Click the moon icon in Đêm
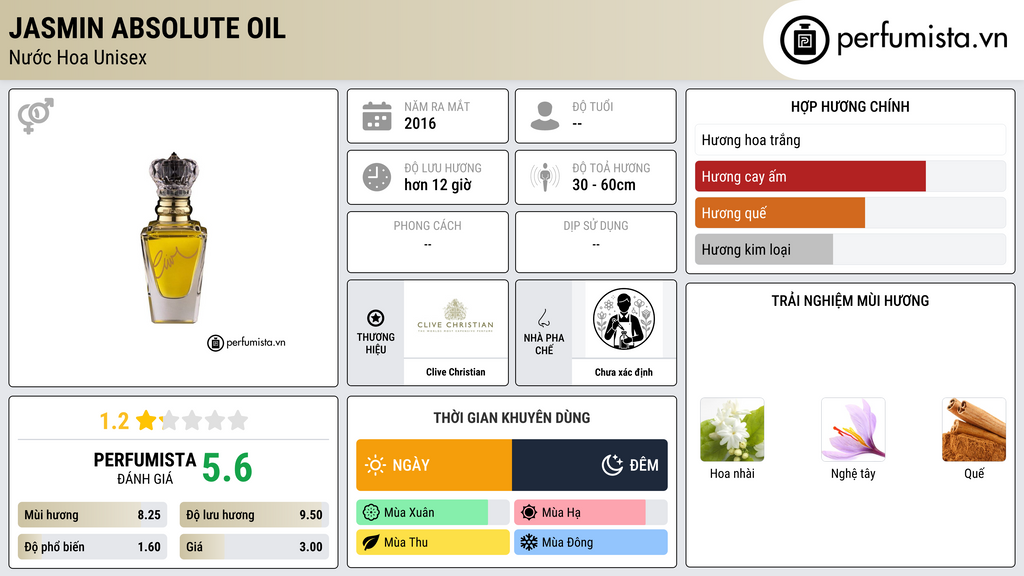Viewport: 1024px width, 576px height. click(x=613, y=465)
